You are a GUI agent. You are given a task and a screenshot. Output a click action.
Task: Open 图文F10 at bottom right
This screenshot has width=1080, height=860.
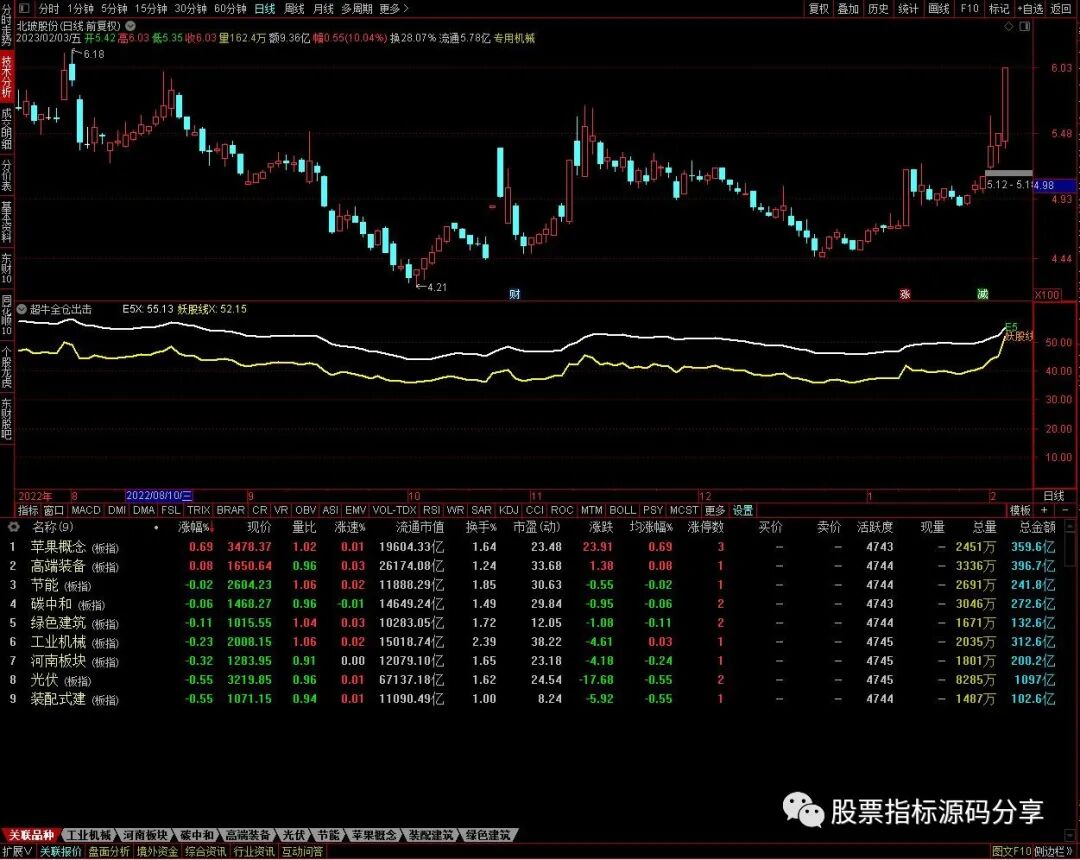(1011, 852)
